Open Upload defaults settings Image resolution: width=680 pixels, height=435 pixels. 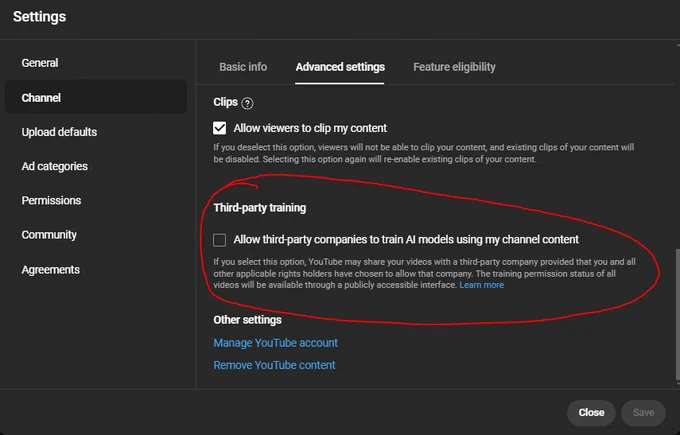click(59, 132)
